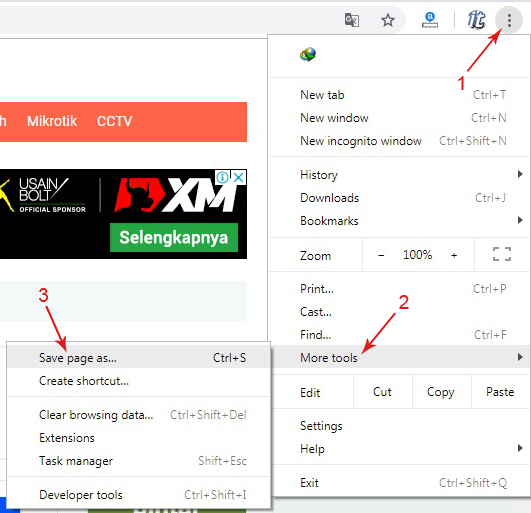The width and height of the screenshot is (531, 513).
Task: Open Task manager from the submenu
Action: [139, 461]
